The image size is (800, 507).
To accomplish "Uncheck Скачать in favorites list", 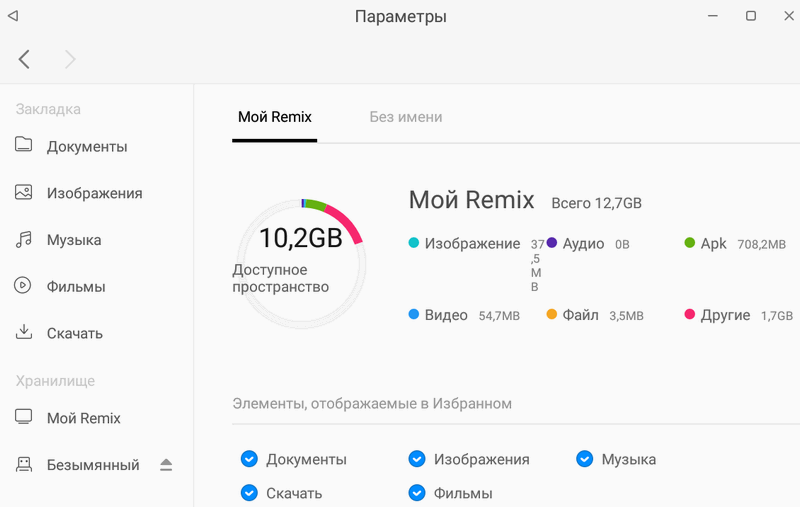I will coord(249,493).
